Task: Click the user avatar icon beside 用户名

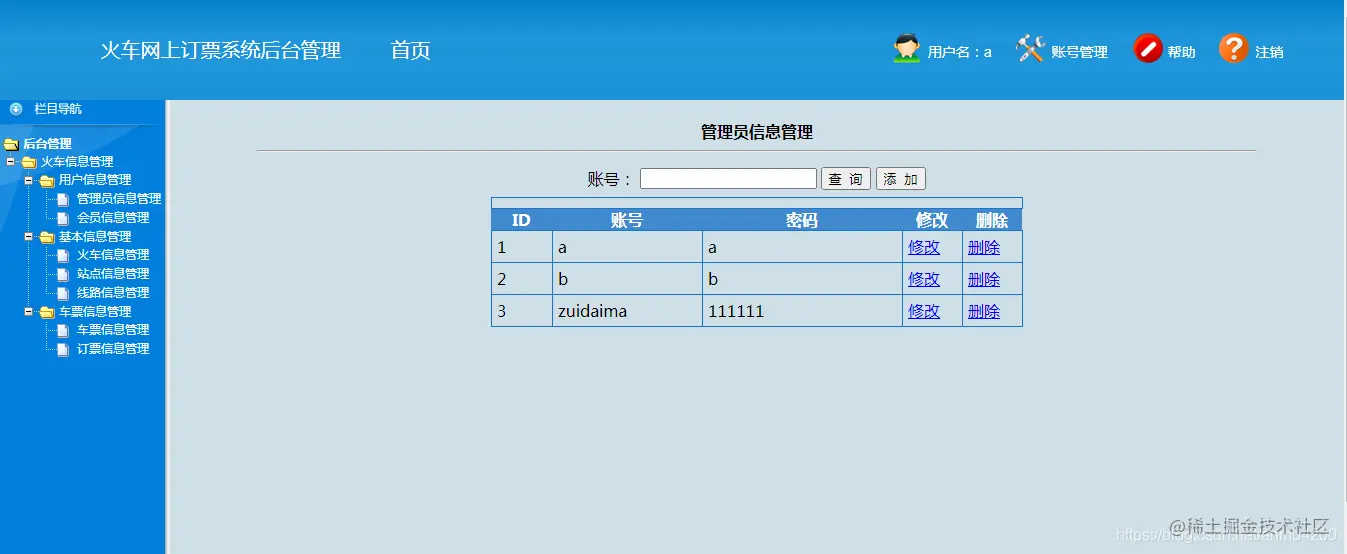Action: pyautogui.click(x=907, y=49)
